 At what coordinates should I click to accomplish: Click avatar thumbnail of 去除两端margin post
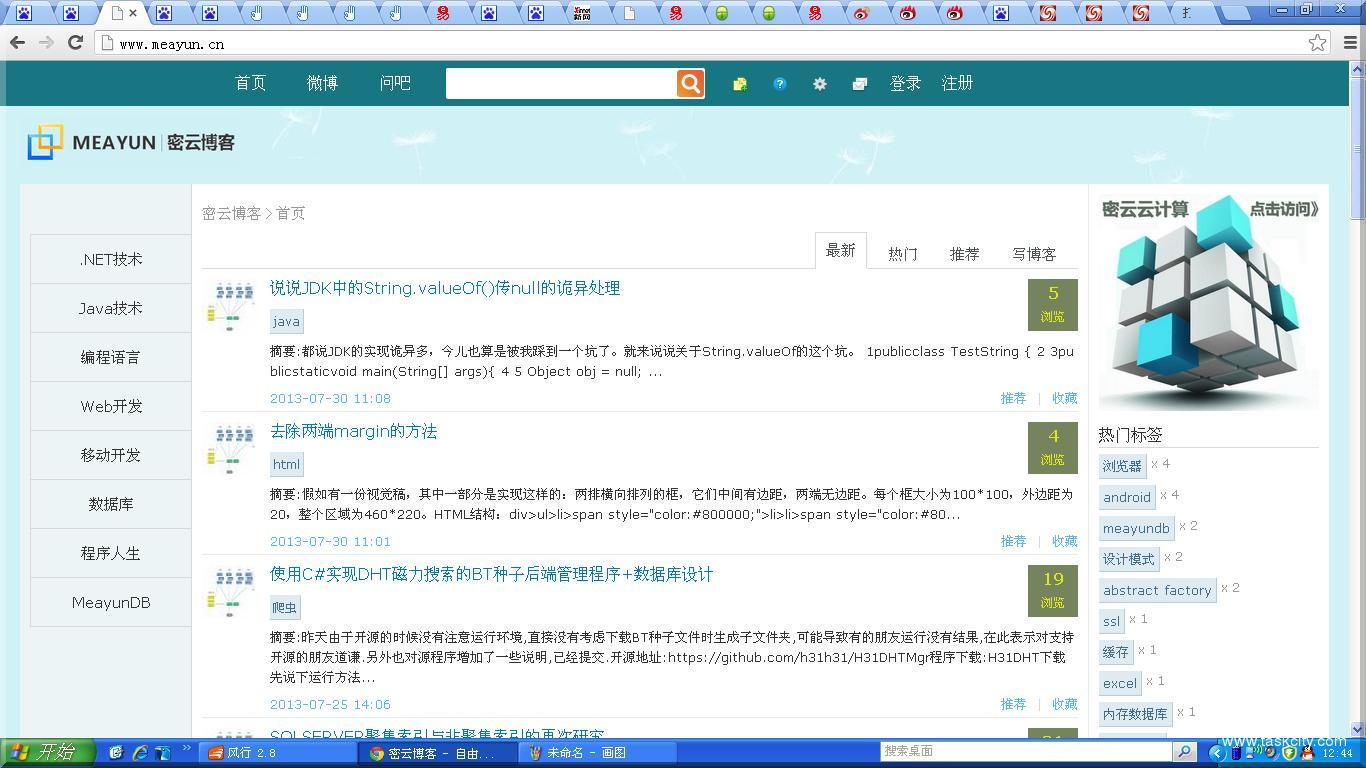click(x=231, y=449)
